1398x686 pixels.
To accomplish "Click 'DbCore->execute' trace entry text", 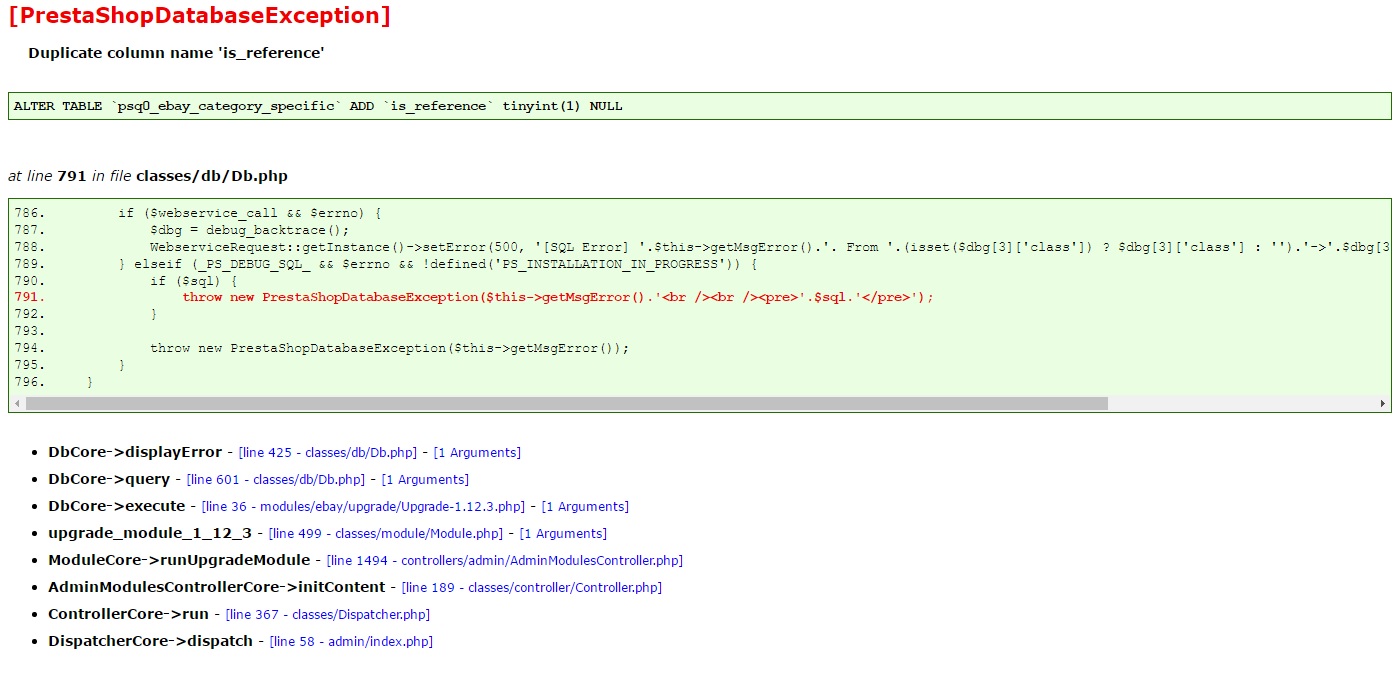I will click(117, 506).
